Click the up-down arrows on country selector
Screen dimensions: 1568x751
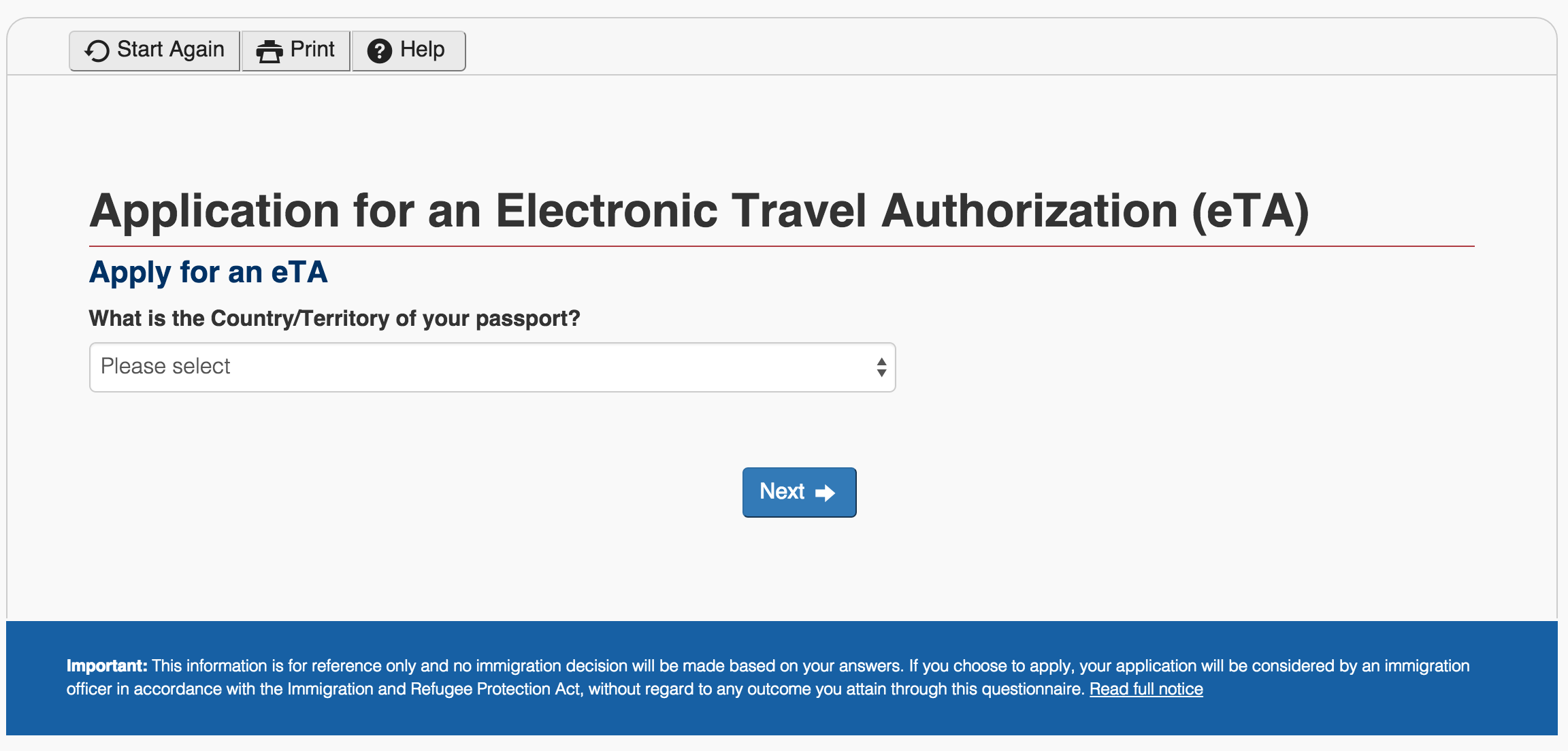pos(881,367)
